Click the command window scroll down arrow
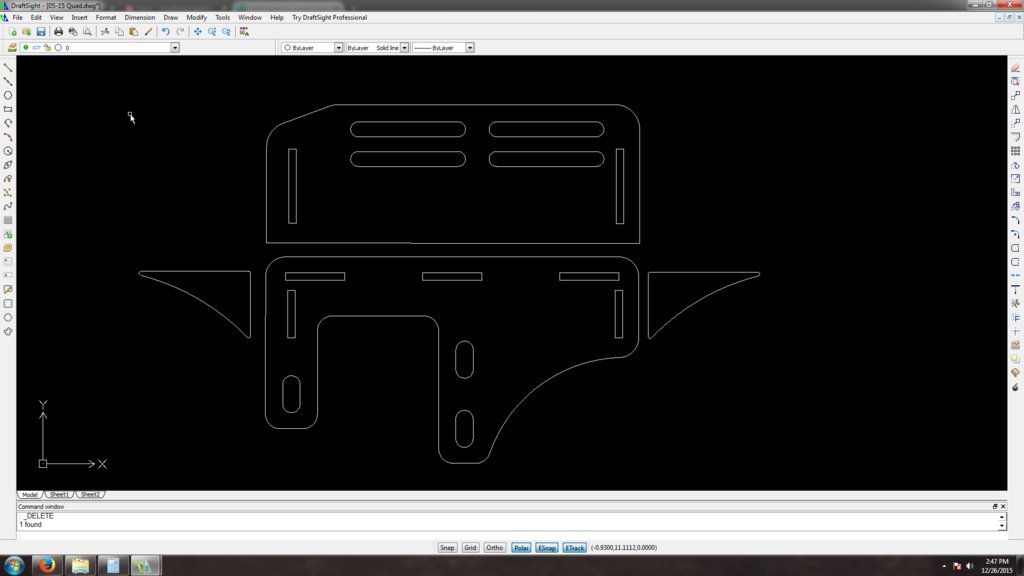The width and height of the screenshot is (1024, 576). tap(1002, 526)
